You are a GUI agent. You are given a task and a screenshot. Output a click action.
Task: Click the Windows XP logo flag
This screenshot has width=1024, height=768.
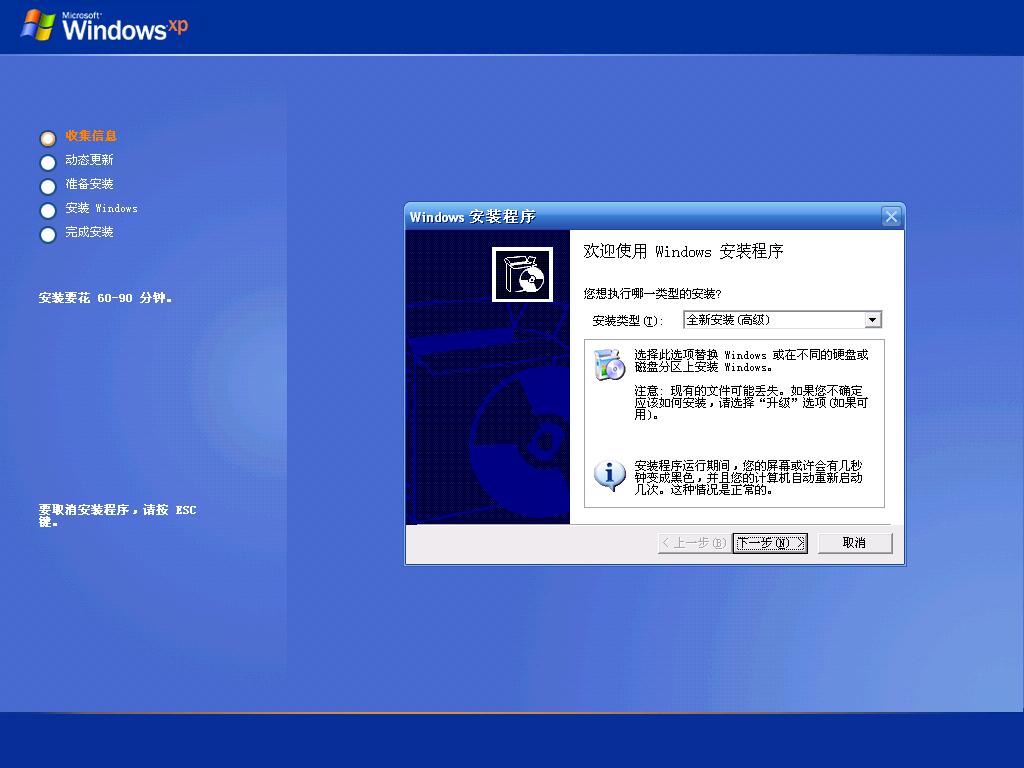(x=38, y=25)
